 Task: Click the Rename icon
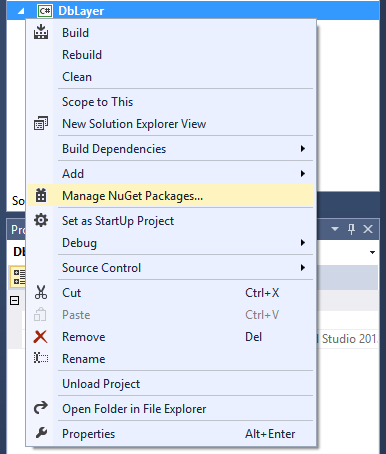(41, 358)
